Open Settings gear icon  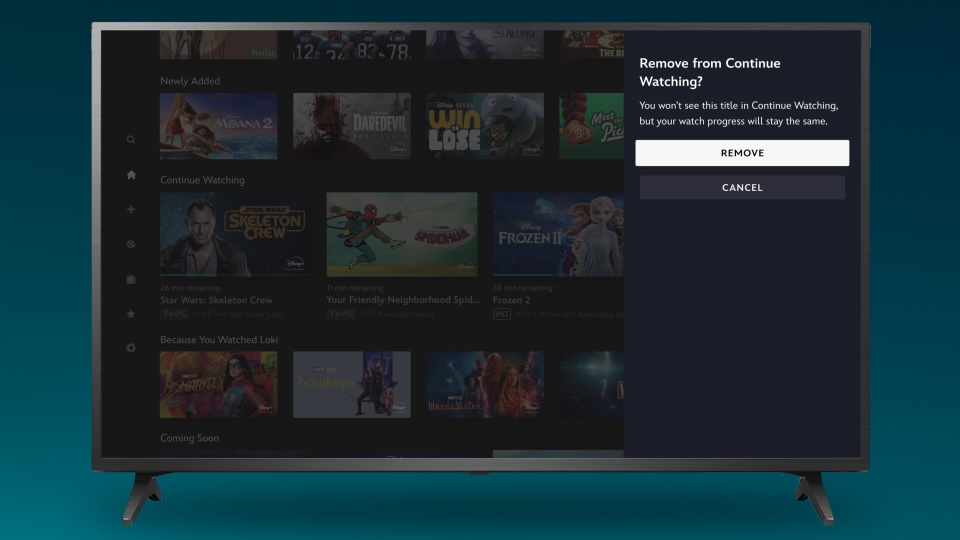coord(131,348)
